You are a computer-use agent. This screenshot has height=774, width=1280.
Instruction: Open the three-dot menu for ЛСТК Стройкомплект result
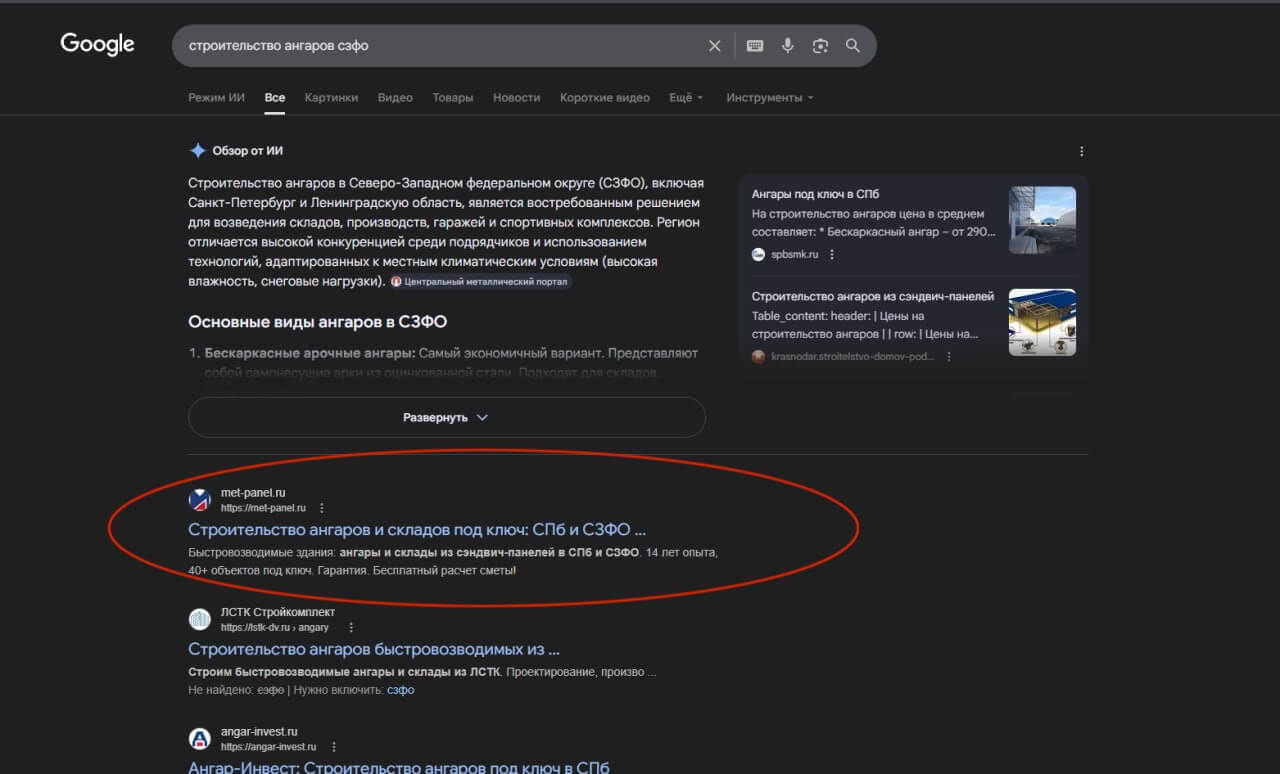(350, 626)
